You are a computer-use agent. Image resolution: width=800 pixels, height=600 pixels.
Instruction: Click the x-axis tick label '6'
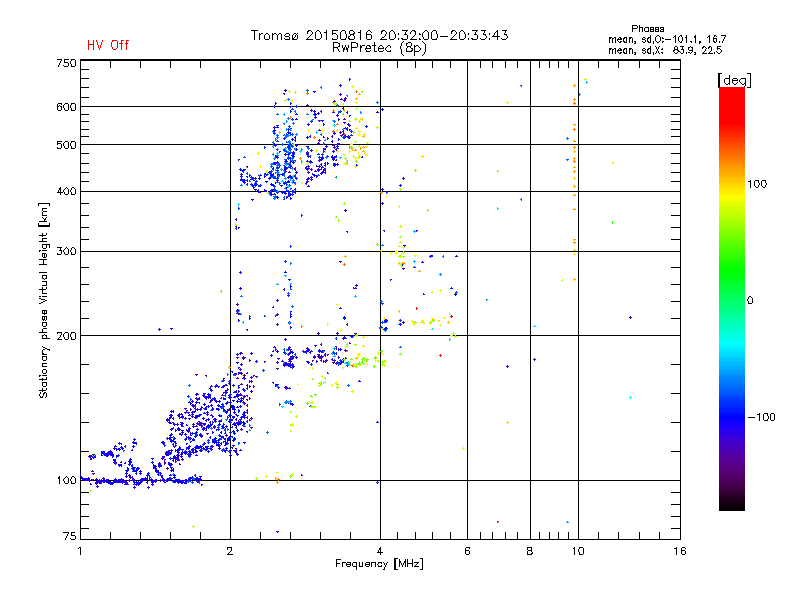(x=467, y=551)
